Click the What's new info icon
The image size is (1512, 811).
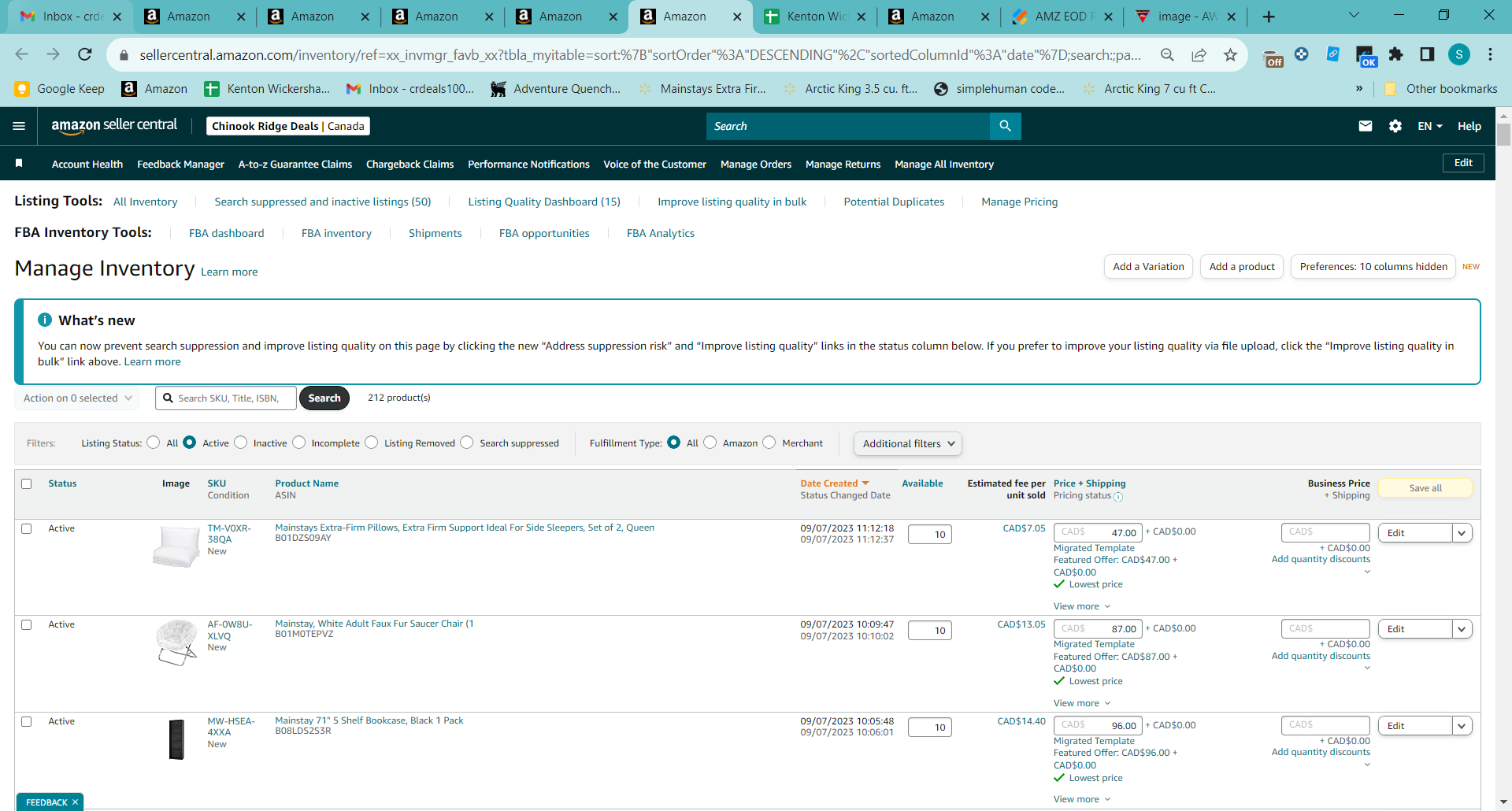[x=45, y=320]
